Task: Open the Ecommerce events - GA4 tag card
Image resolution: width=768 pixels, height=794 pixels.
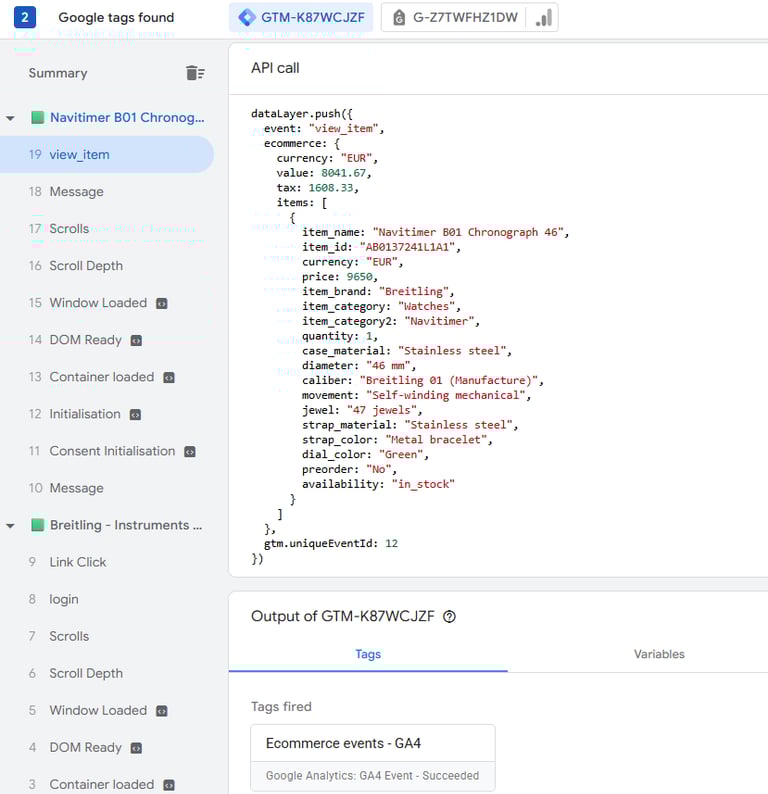Action: (x=373, y=758)
